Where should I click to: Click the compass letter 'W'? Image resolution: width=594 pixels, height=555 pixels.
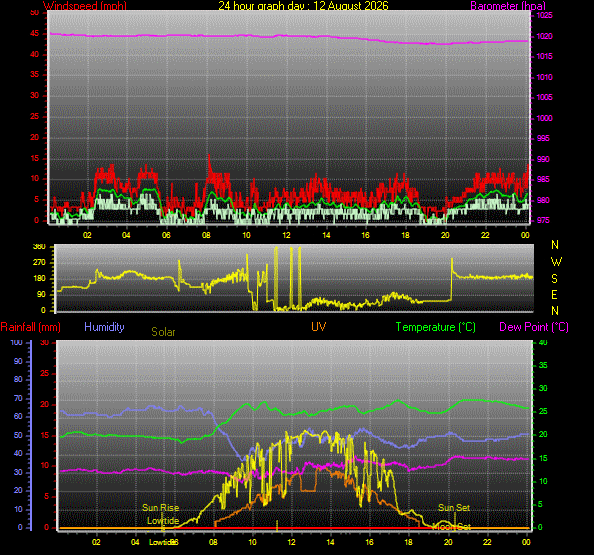click(x=556, y=261)
